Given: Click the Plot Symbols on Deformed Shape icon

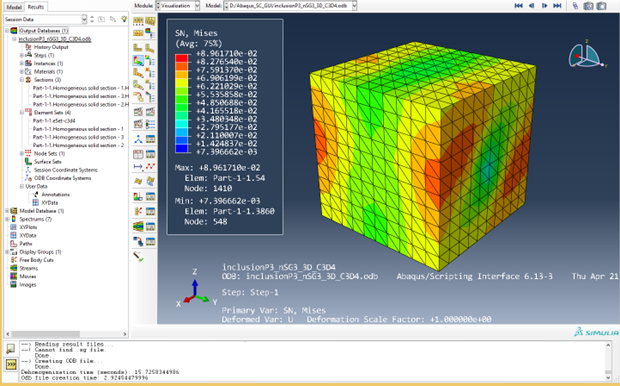Looking at the screenshot, I should coord(138,73).
